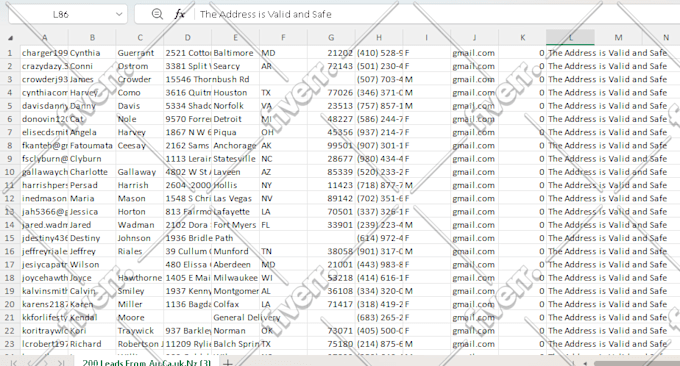Screen dimensions: 680x366
Task: Click cell containing Gallaway
Action: pyautogui.click(x=140, y=172)
